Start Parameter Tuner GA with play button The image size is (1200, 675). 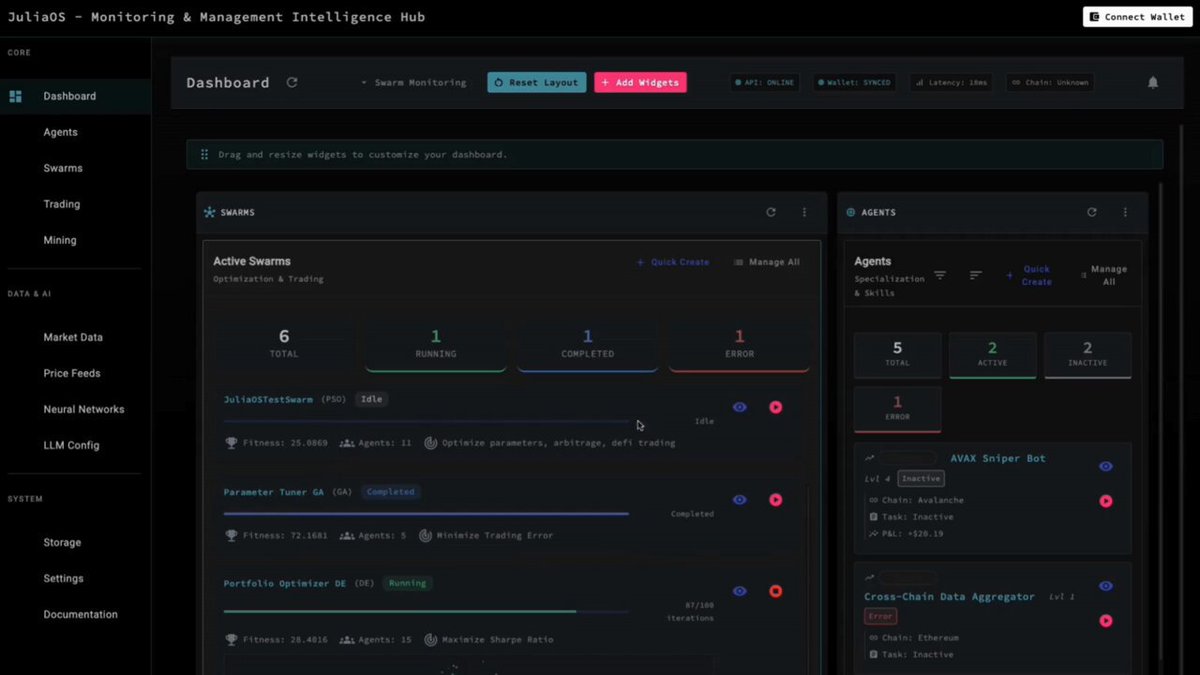(x=776, y=499)
